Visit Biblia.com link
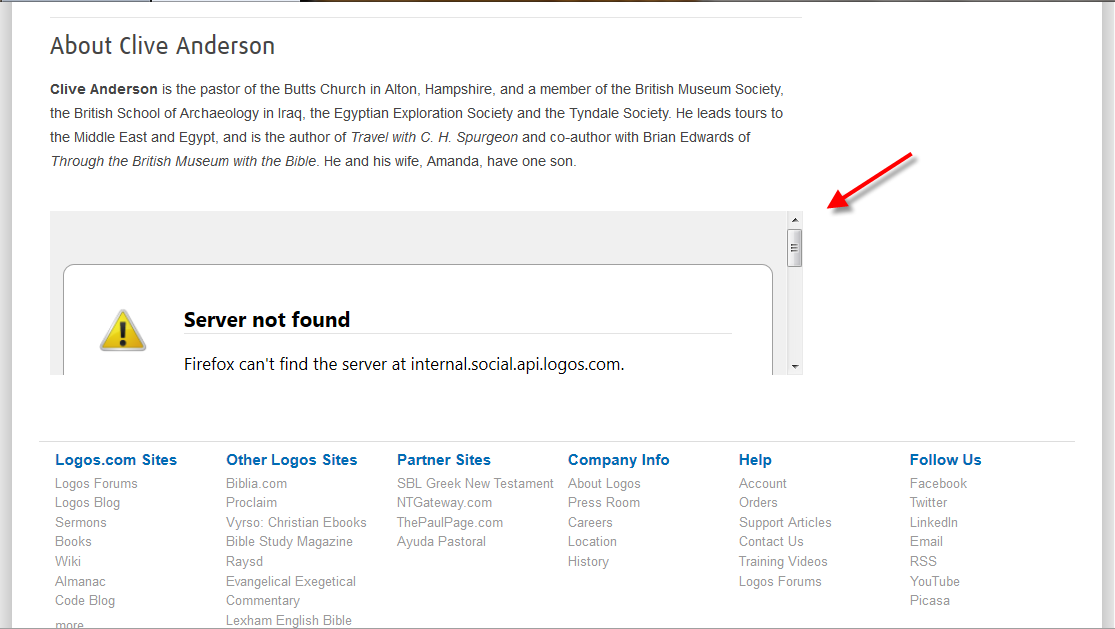The image size is (1115, 629). click(256, 483)
